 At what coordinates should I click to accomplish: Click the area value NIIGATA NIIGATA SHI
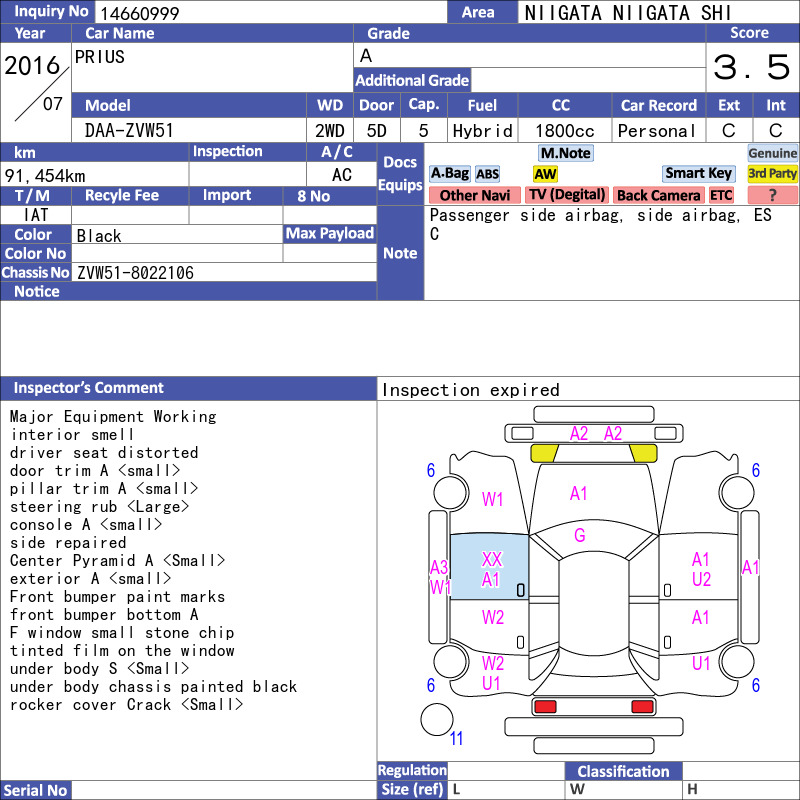pyautogui.click(x=628, y=13)
